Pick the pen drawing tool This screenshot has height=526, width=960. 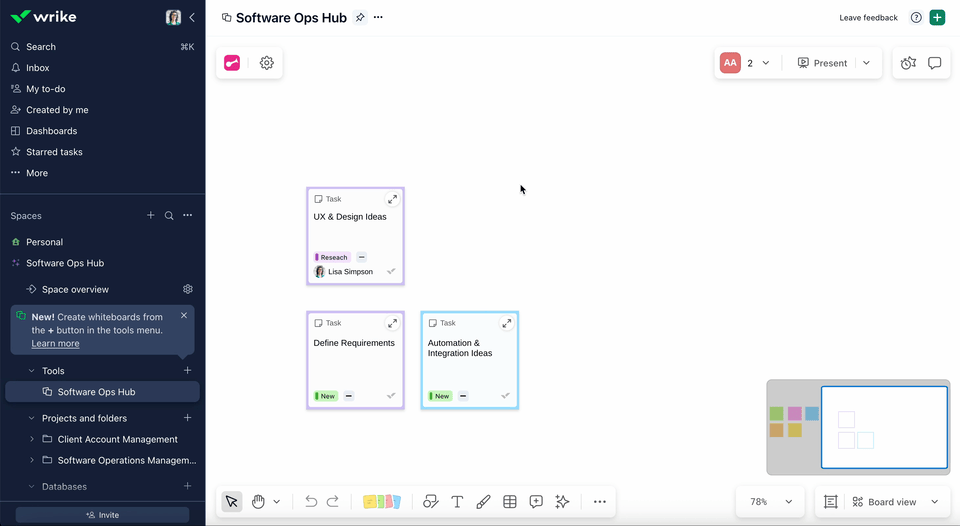click(483, 502)
